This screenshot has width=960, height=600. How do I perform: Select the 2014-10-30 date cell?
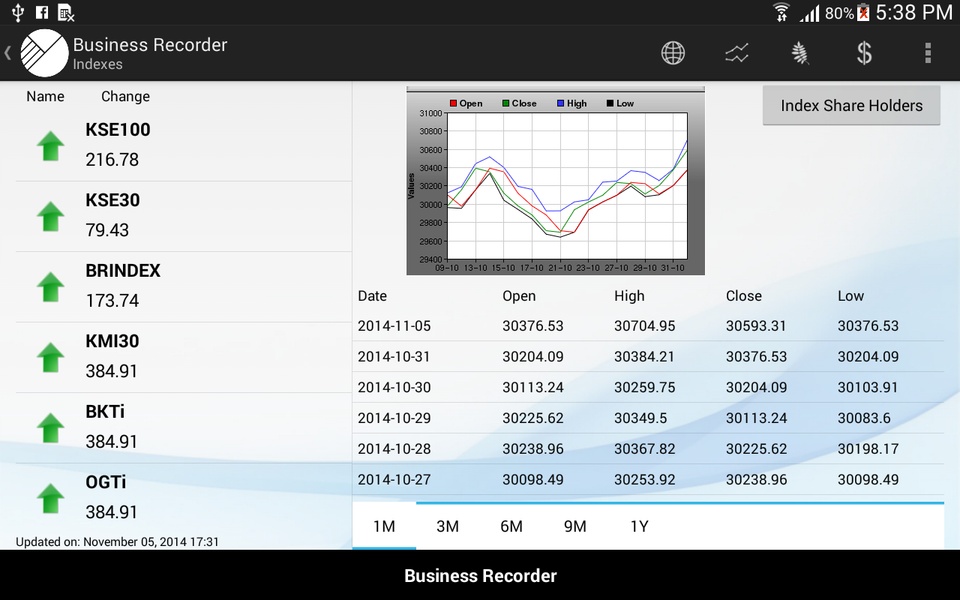tap(394, 387)
